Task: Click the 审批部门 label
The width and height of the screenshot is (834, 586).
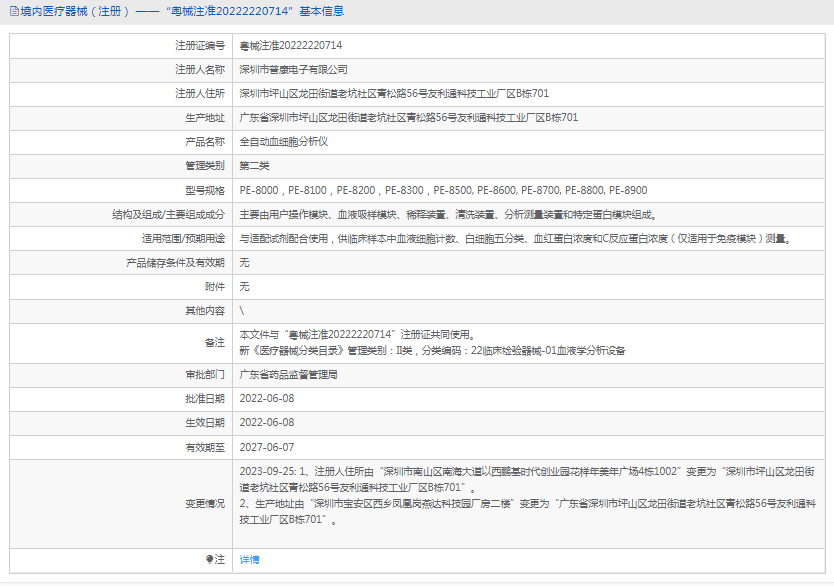Action: coord(205,375)
